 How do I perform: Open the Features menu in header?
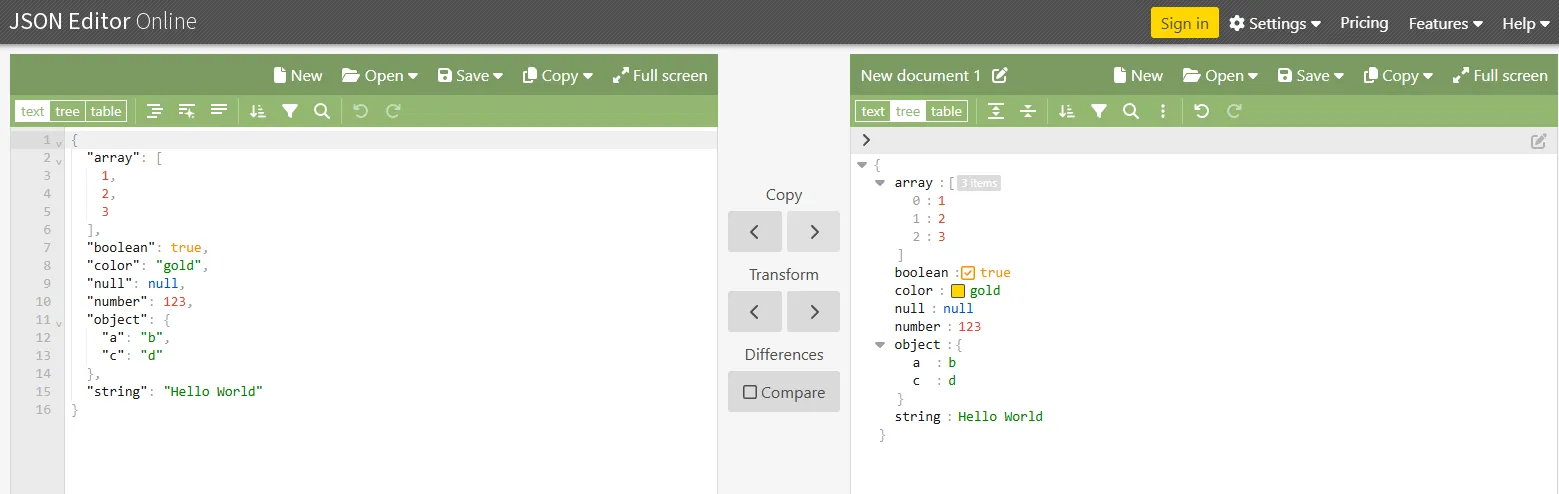[1445, 23]
